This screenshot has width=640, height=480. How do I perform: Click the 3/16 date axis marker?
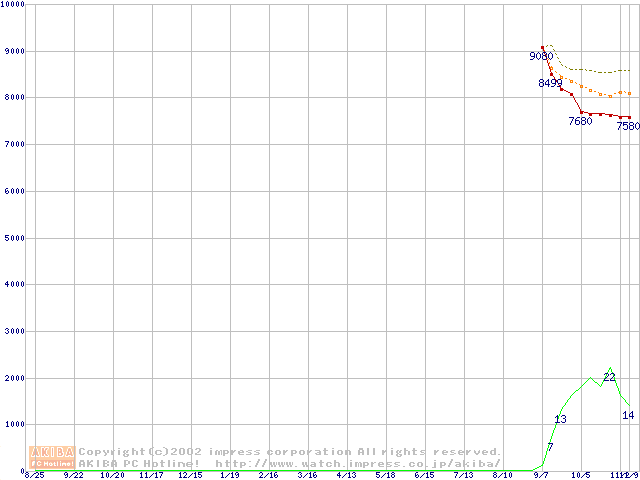307,476
